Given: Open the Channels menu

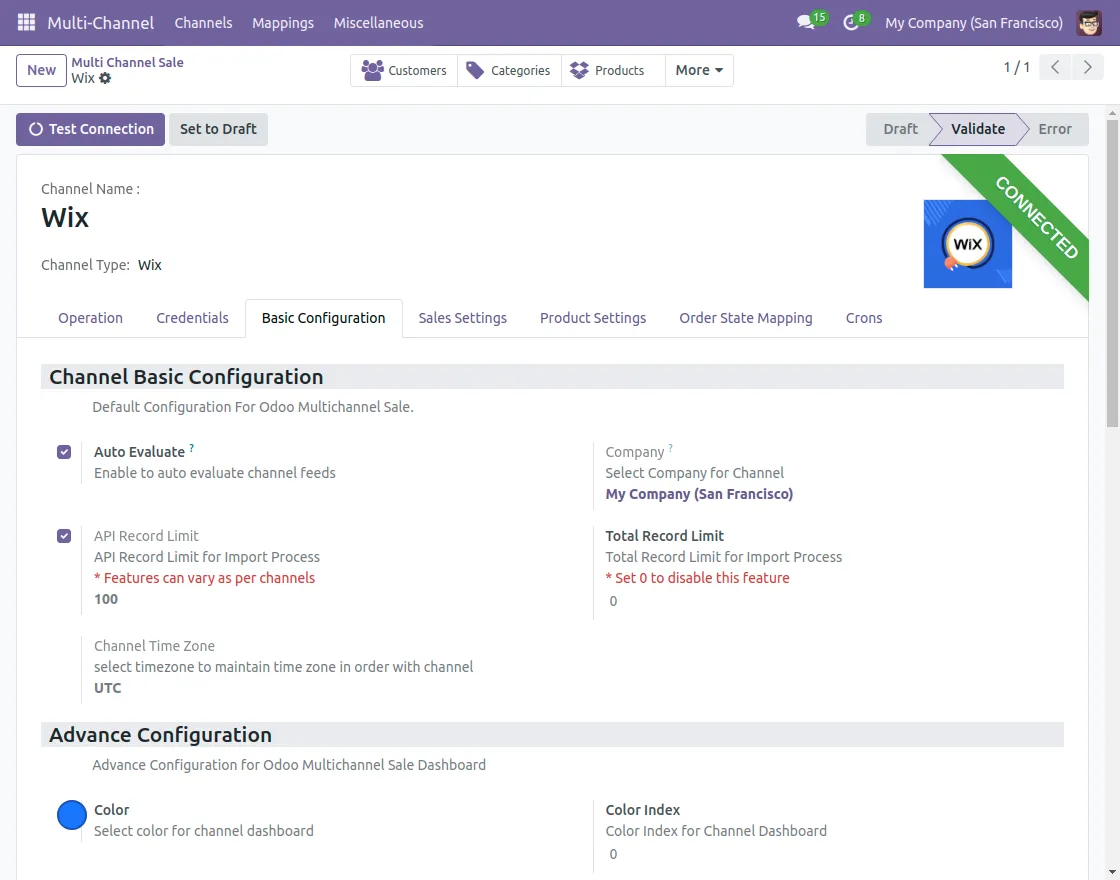Looking at the screenshot, I should coord(203,22).
